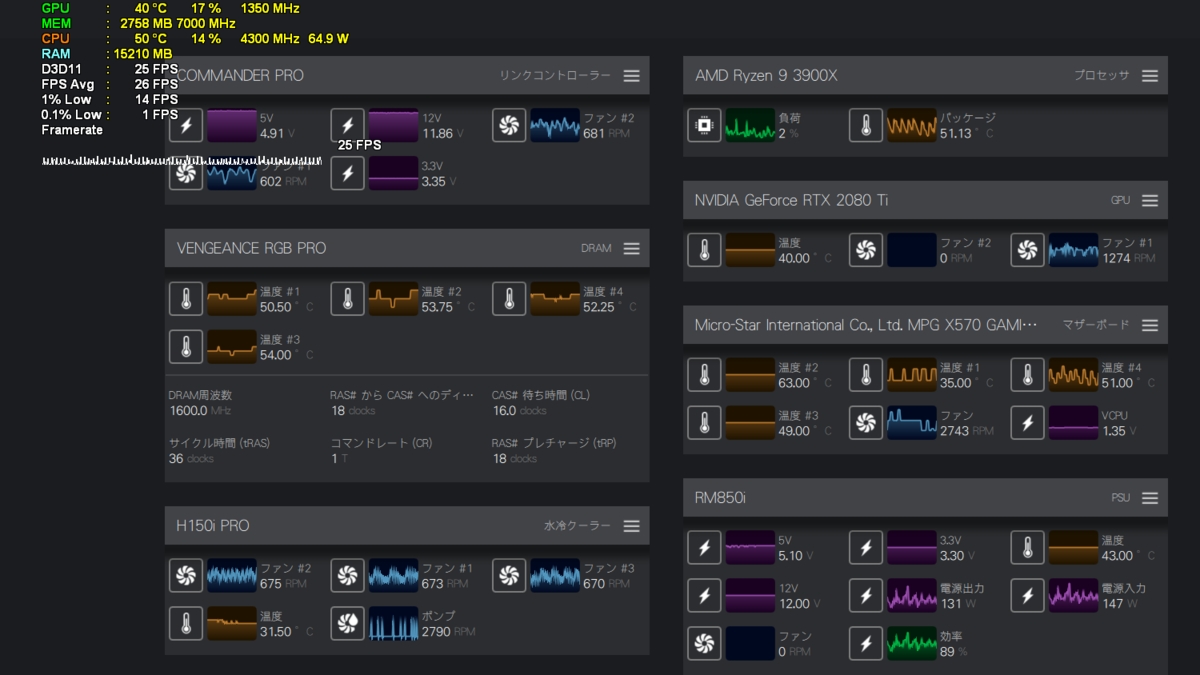
Task: Click the Ryzen 負荷 green load graph
Action: click(751, 126)
